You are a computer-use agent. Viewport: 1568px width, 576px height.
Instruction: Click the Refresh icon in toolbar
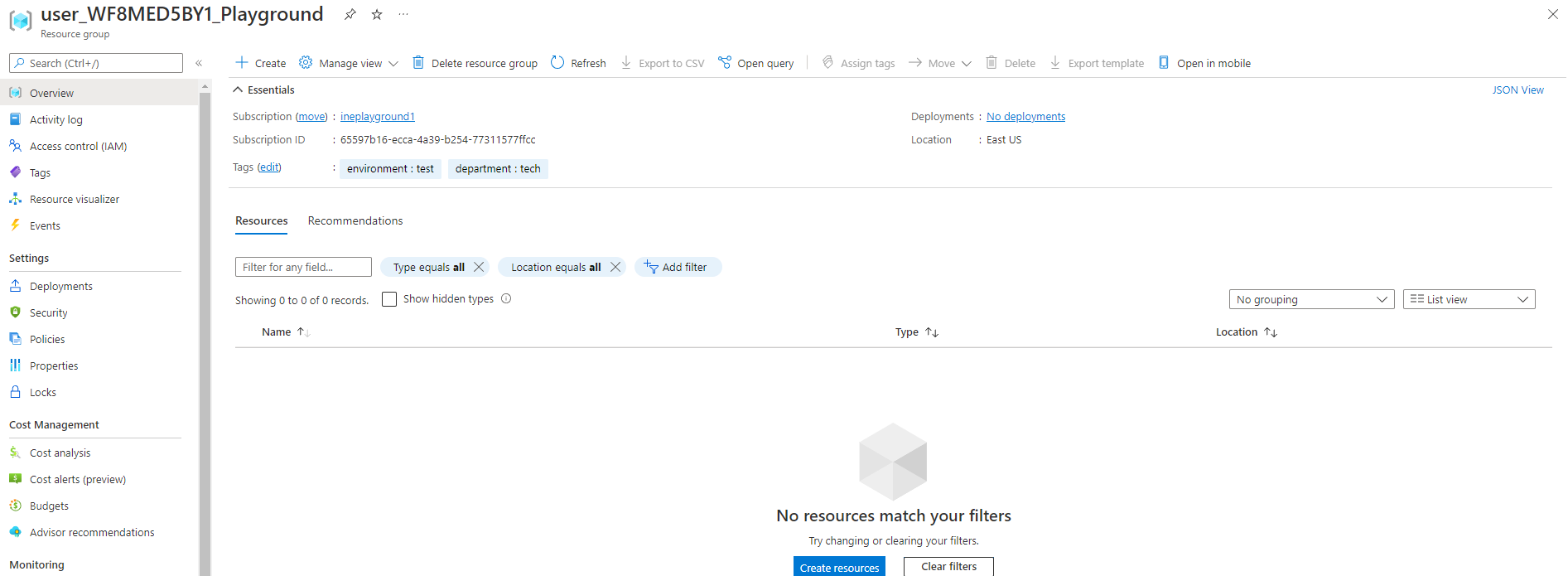click(x=557, y=63)
